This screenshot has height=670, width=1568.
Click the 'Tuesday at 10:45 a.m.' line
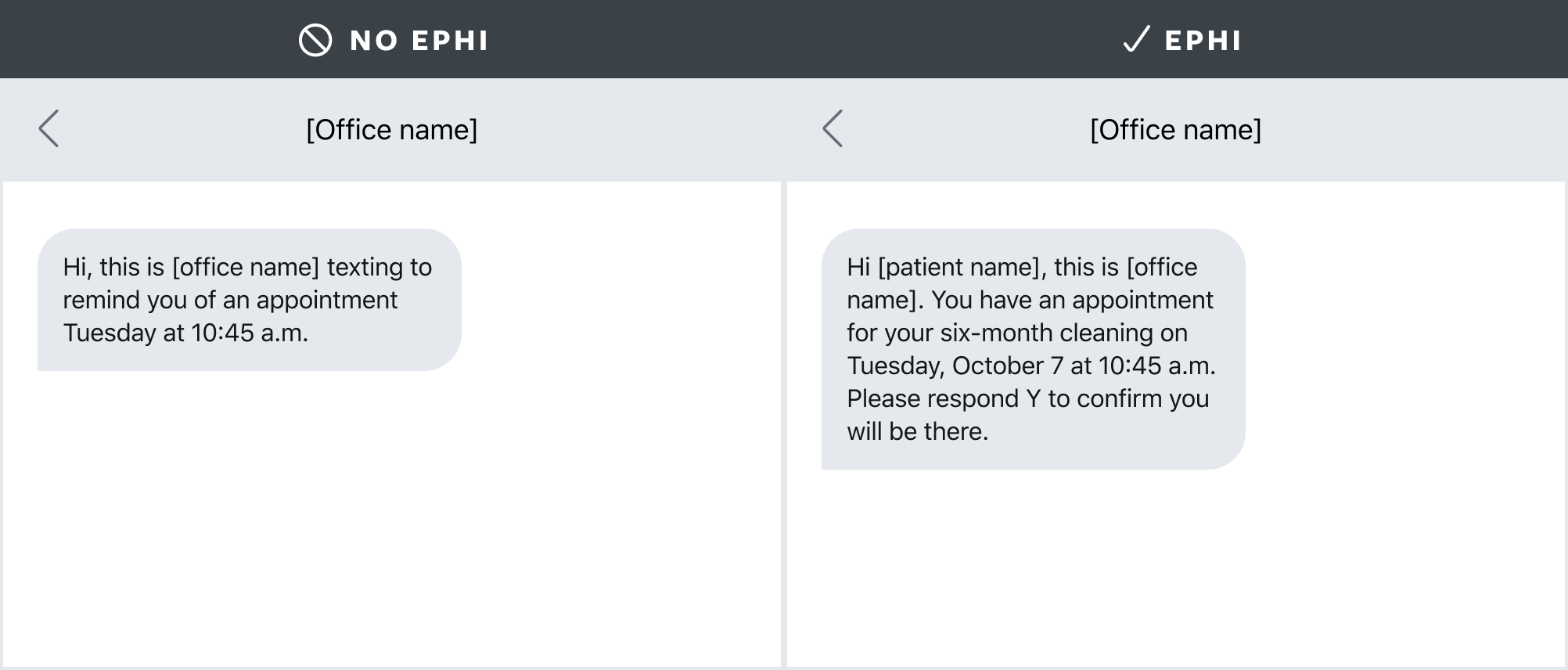[x=185, y=333]
